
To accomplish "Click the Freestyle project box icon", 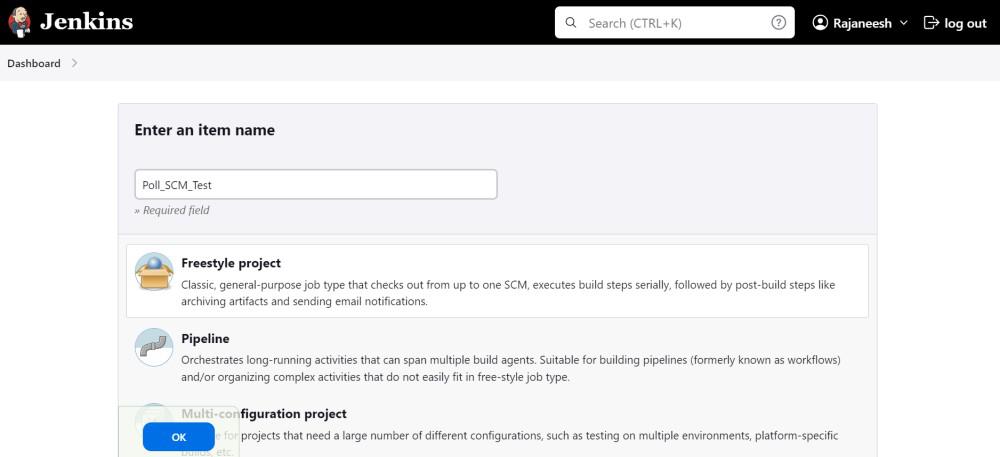I will pos(154,272).
